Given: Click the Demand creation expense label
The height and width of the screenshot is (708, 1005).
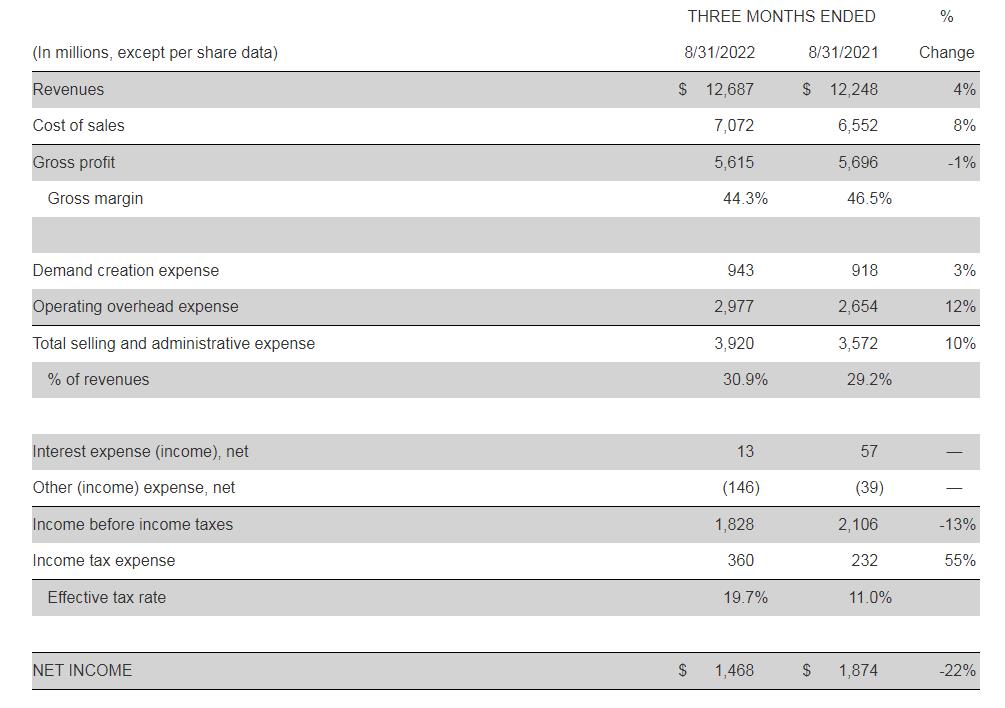Looking at the screenshot, I should [125, 270].
